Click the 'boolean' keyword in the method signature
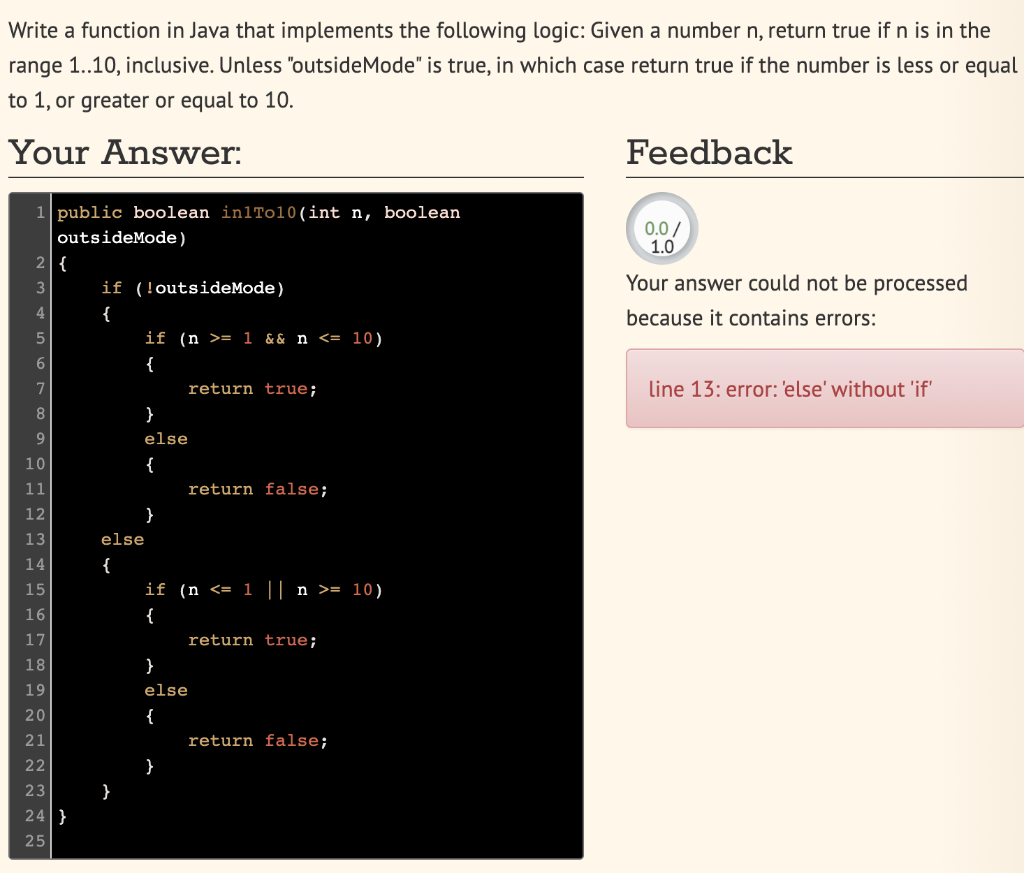This screenshot has width=1024, height=873. [168, 212]
